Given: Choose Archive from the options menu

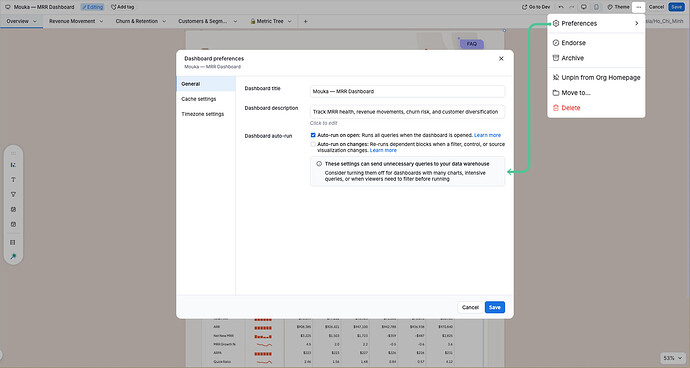Looking at the screenshot, I should [x=596, y=58].
